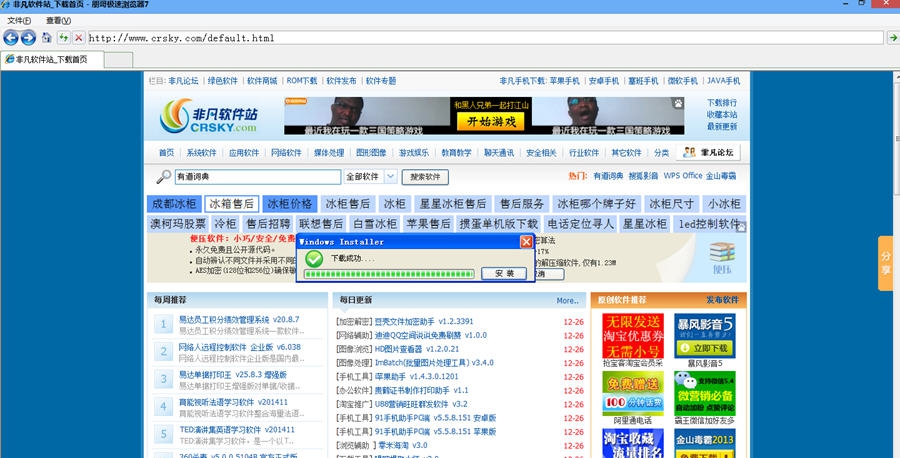Open 系统软件 navigation item
The height and width of the screenshot is (458, 900).
[201, 153]
